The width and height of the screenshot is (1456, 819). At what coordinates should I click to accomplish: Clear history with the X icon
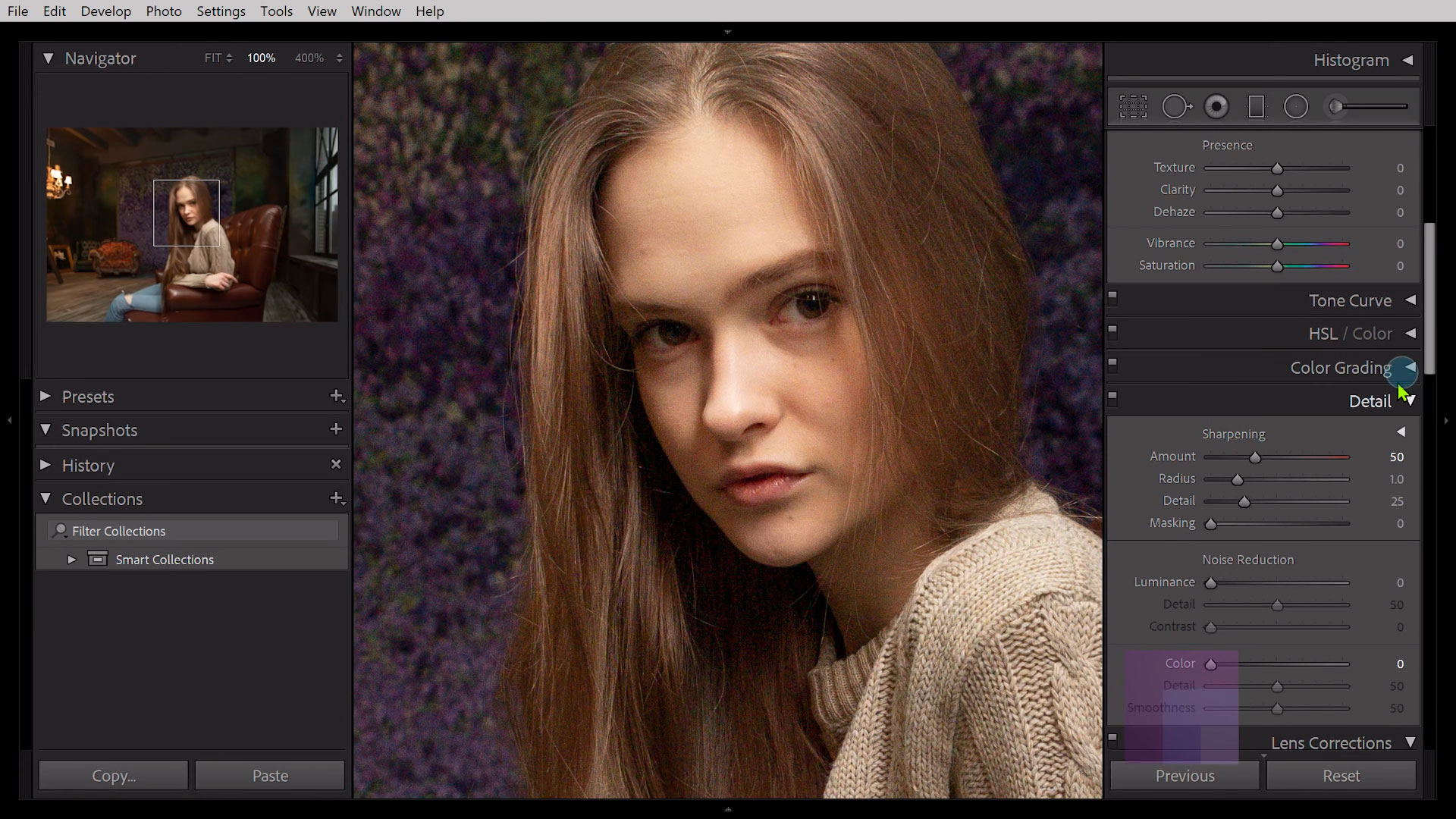[x=336, y=464]
